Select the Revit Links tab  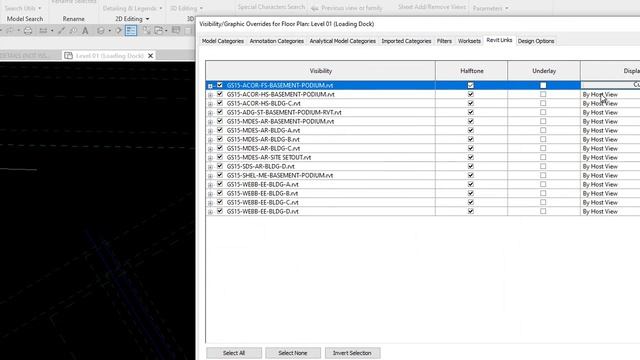pyautogui.click(x=499, y=40)
